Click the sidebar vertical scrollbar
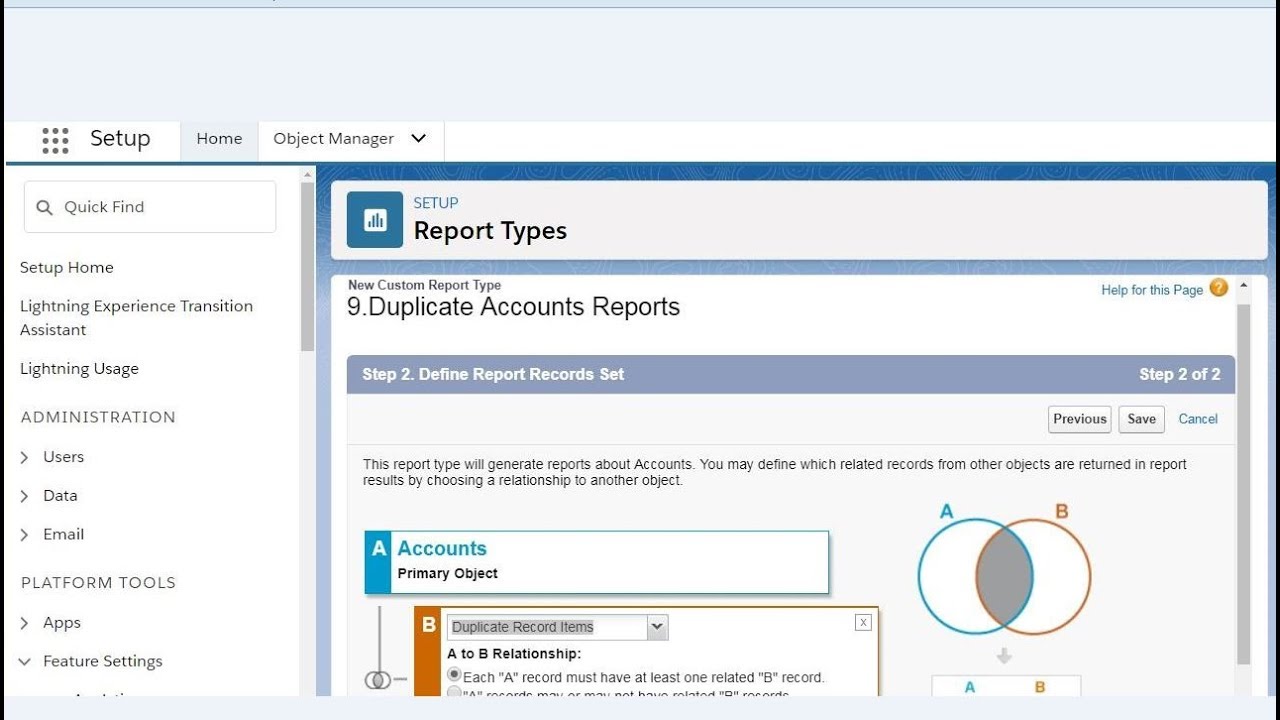1280x720 pixels. click(307, 265)
